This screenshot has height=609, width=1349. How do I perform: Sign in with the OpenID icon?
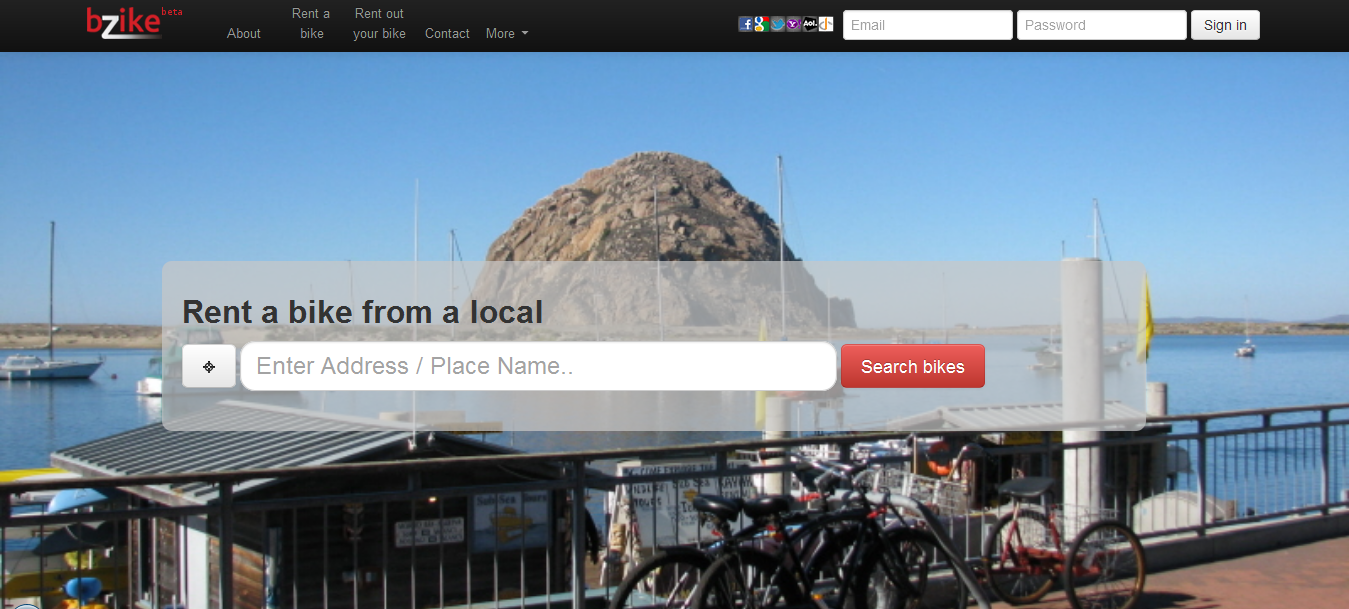tap(826, 24)
